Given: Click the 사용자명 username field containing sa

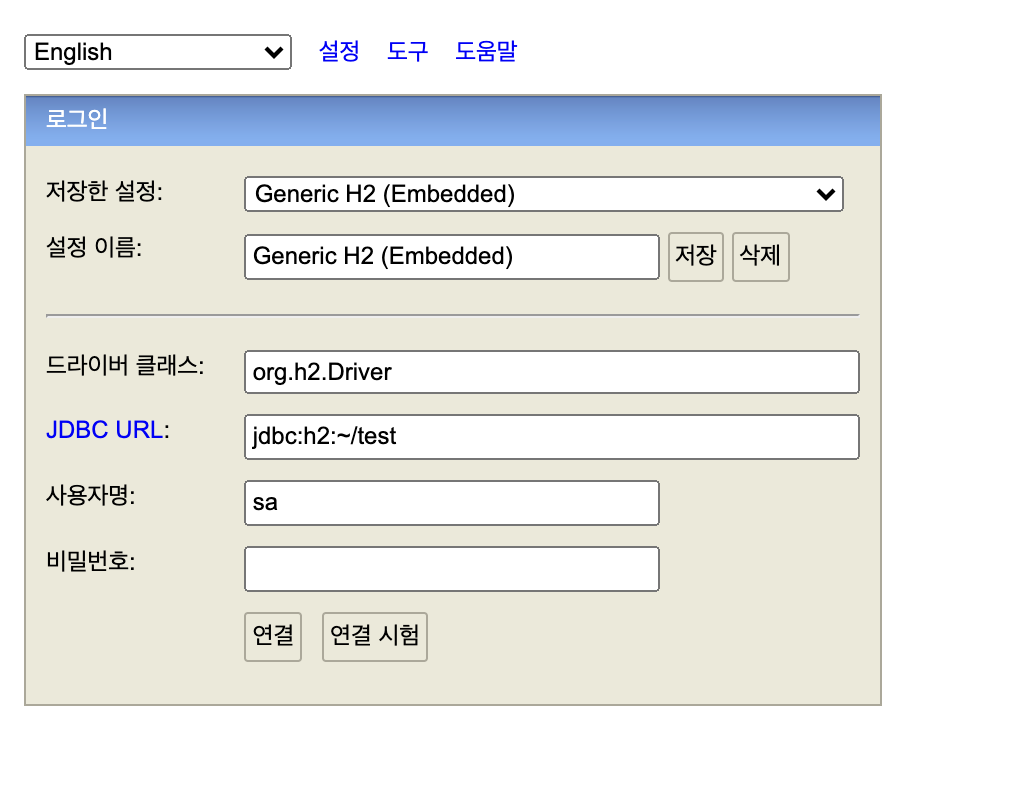Looking at the screenshot, I should tap(452, 502).
